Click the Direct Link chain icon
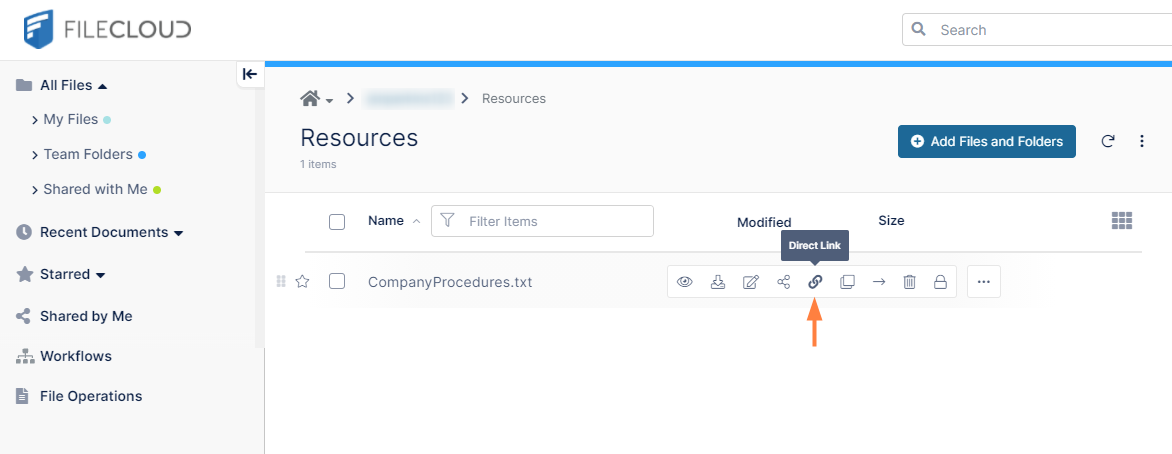Screen dimensions: 1172x454 pyautogui.click(x=815, y=282)
